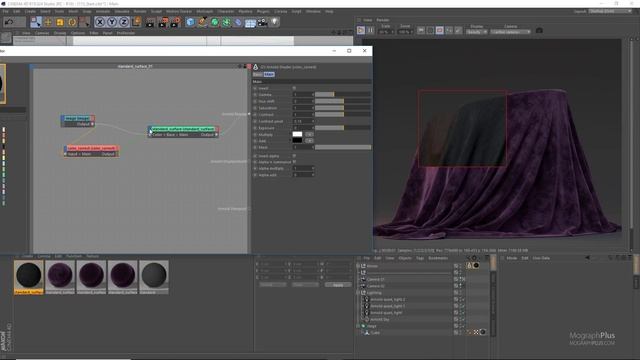Viewport: 640px width, 360px height.
Task: Open the Create menu in Material Manager
Action: (27, 256)
